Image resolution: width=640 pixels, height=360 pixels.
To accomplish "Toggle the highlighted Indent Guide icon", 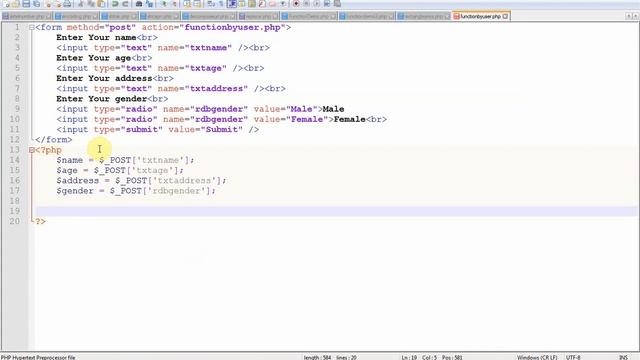I will 232,4.
